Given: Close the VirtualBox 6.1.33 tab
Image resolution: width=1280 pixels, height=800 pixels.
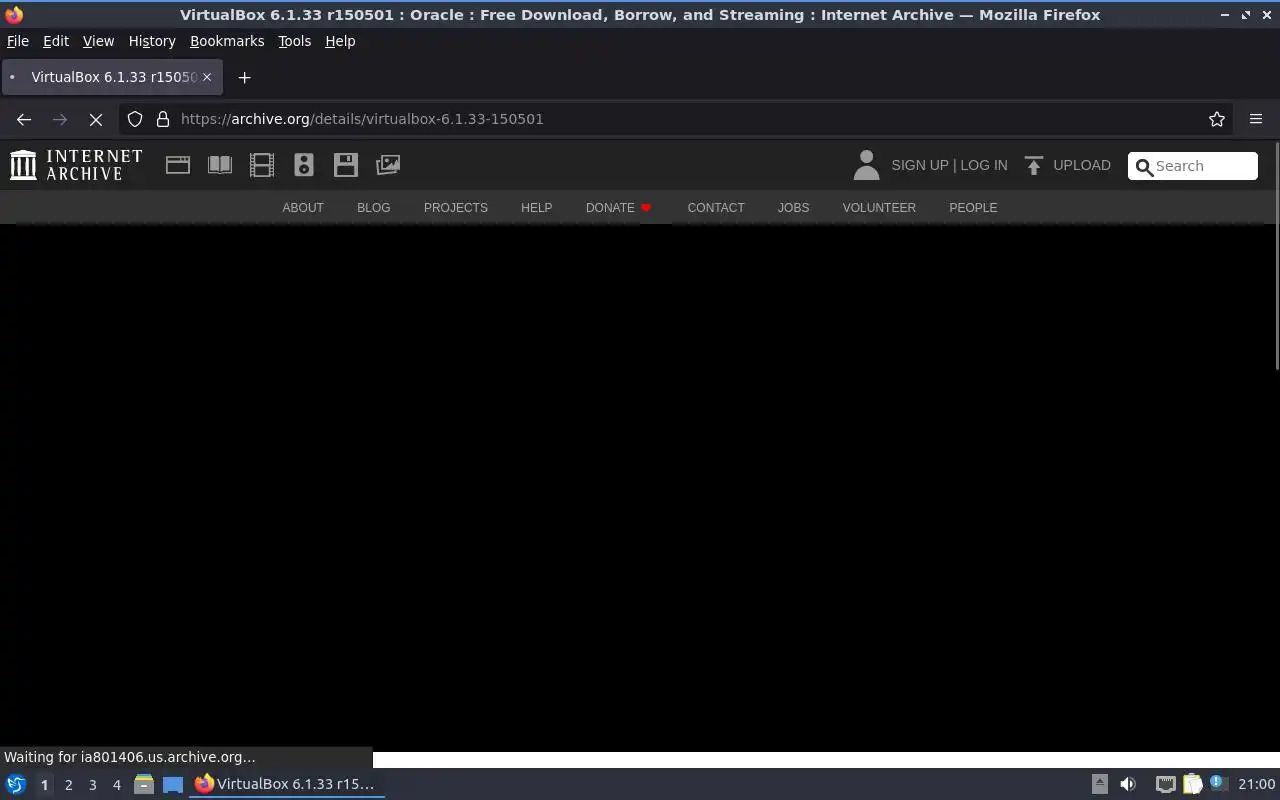Looking at the screenshot, I should (x=207, y=77).
